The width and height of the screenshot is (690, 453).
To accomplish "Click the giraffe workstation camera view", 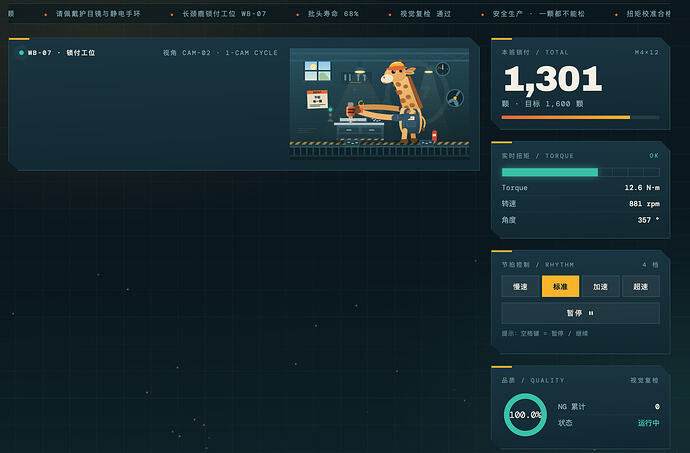I will pos(379,103).
